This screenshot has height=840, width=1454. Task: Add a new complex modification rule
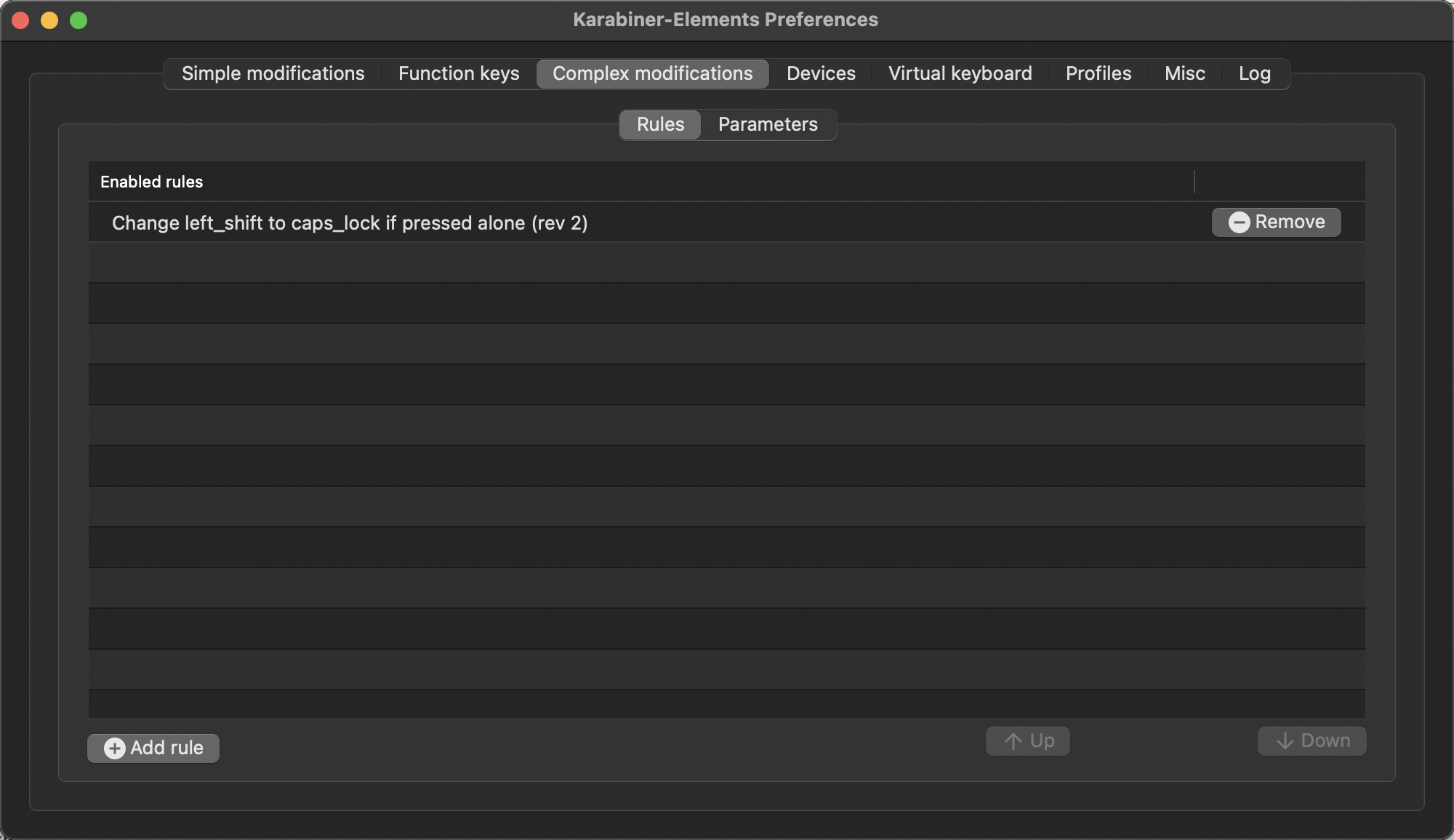click(x=153, y=747)
